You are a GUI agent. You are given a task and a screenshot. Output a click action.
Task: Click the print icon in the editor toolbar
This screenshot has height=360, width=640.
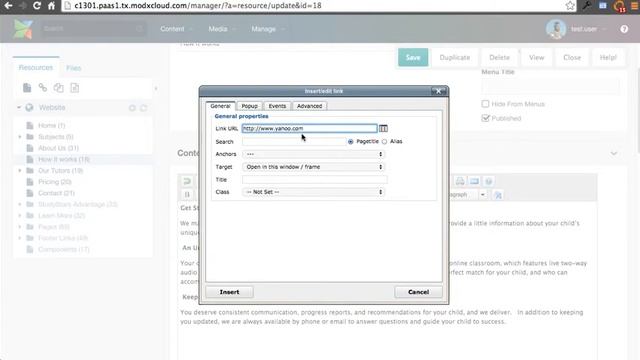[x=460, y=181]
